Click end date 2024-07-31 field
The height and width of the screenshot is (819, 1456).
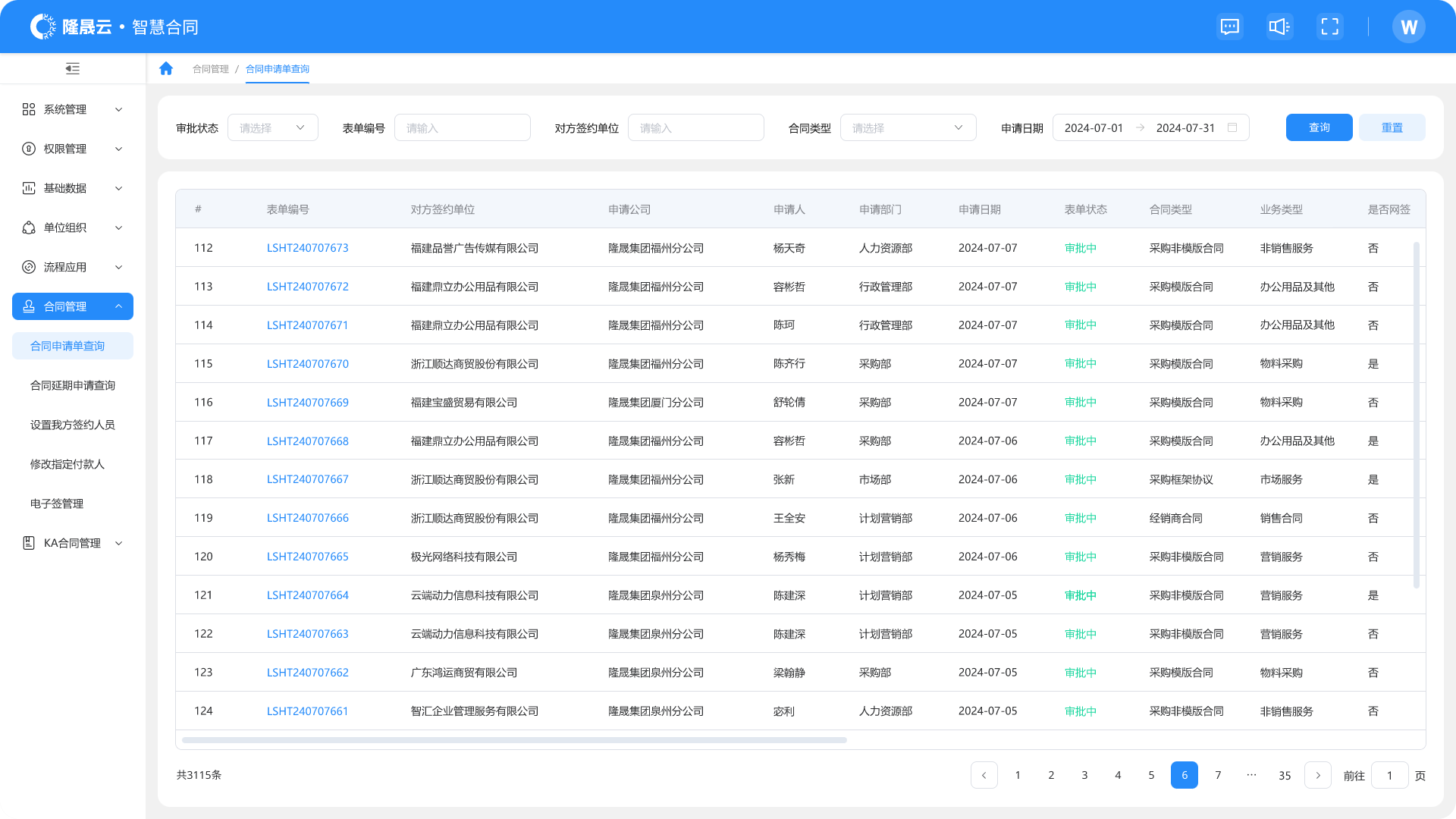(1185, 127)
